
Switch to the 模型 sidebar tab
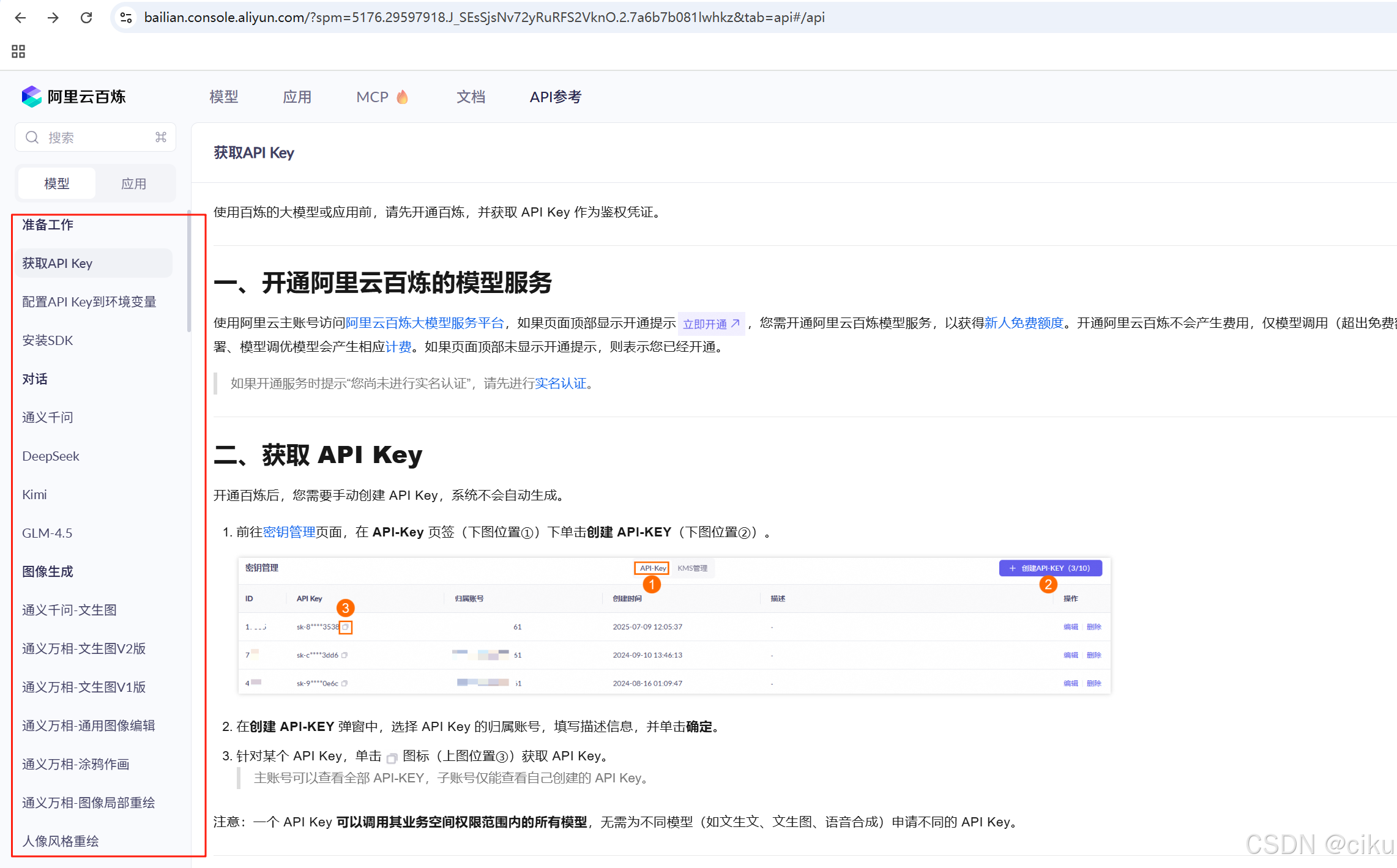[x=57, y=184]
